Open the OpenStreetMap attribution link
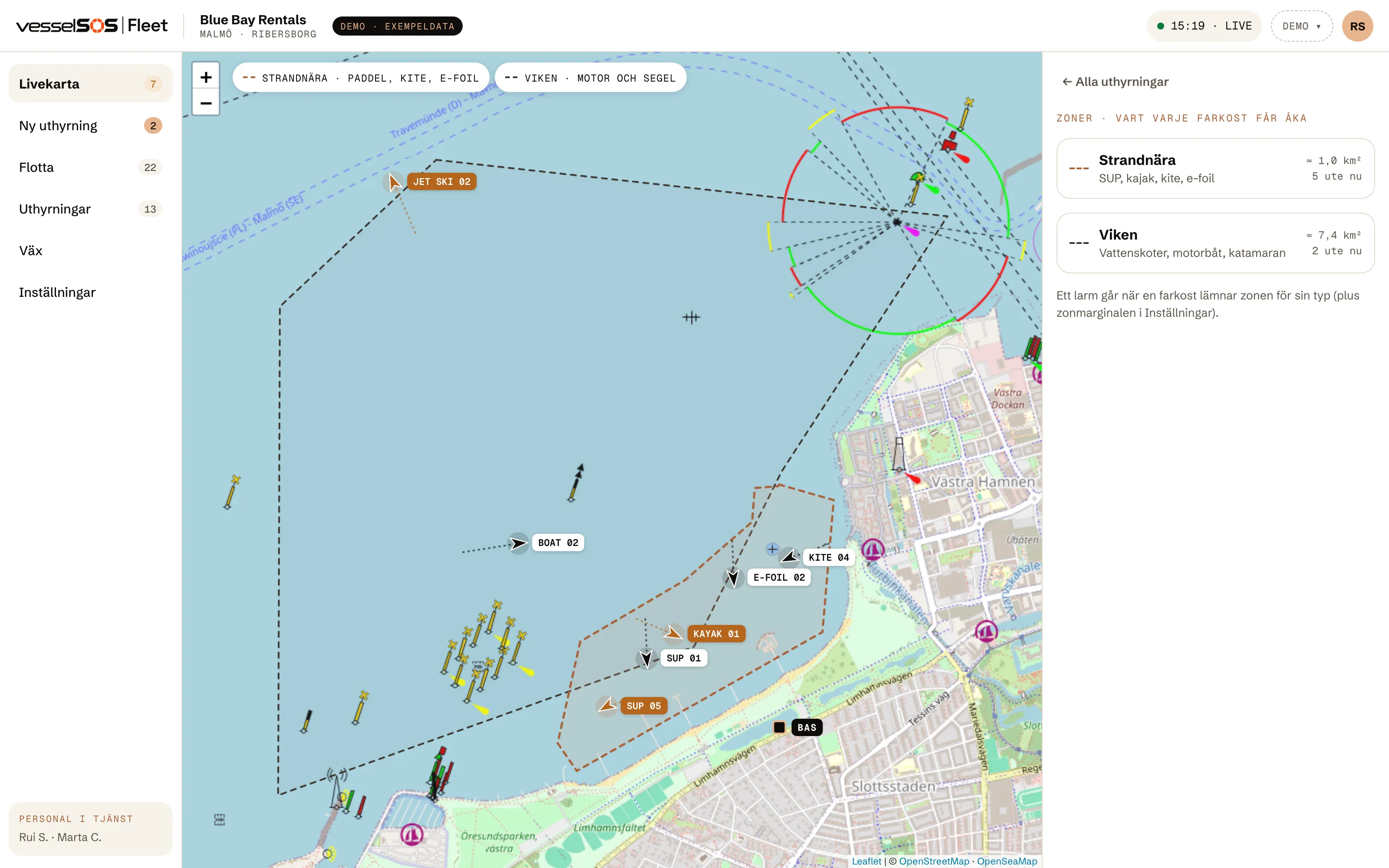This screenshot has height=868, width=1389. point(934,861)
